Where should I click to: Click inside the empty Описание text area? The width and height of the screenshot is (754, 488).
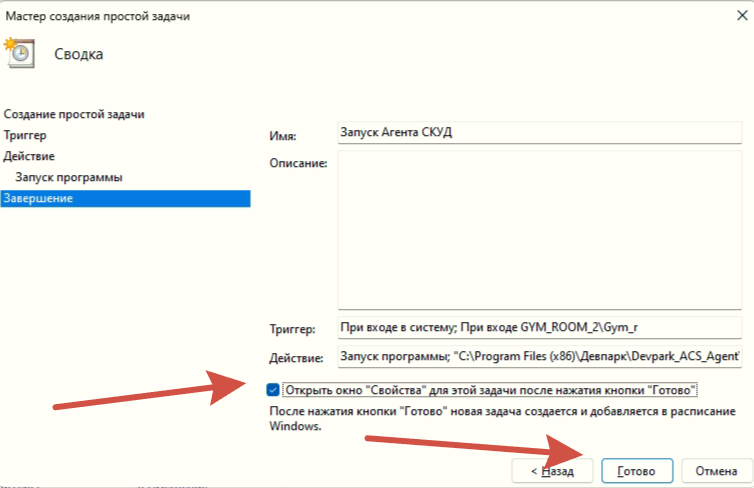(x=540, y=230)
